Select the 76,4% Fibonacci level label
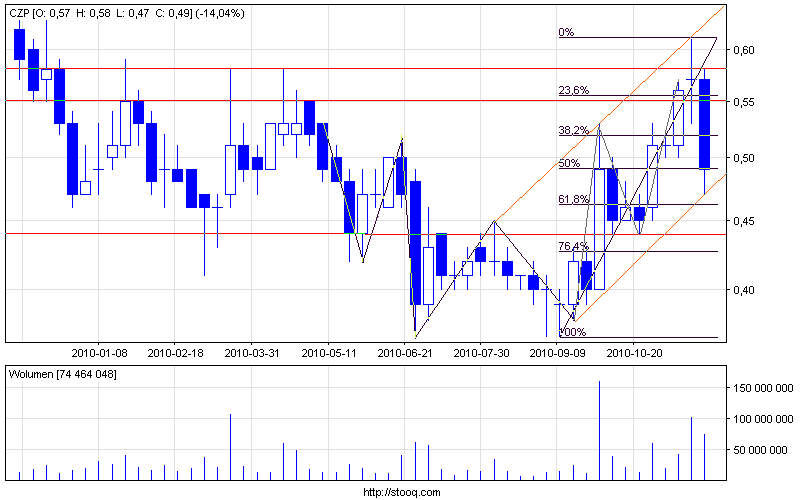 click(x=573, y=246)
